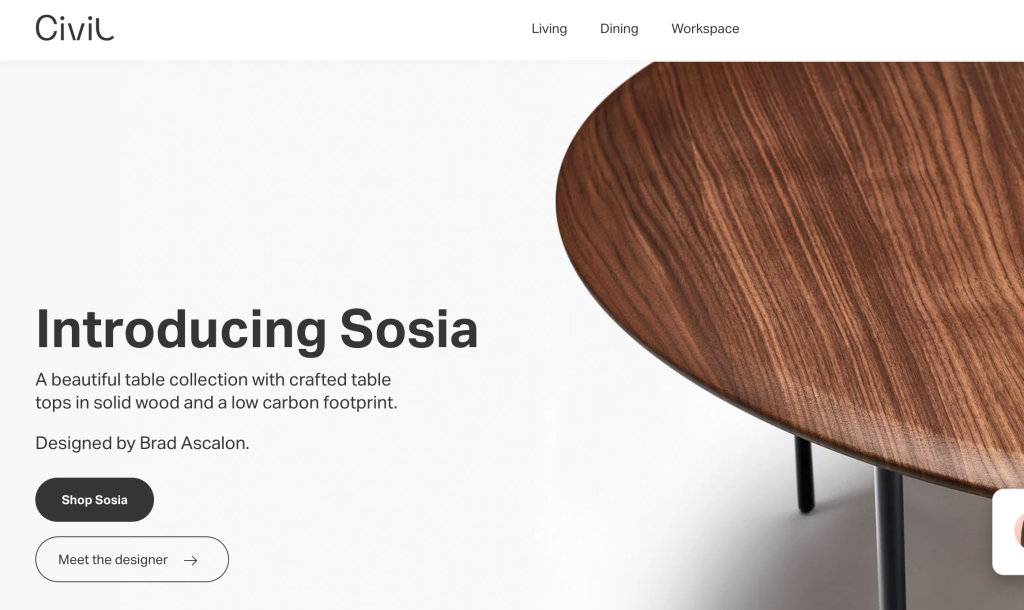Click the arrow icon beside Meet the designer
Viewport: 1024px width, 610px height.
coord(191,560)
